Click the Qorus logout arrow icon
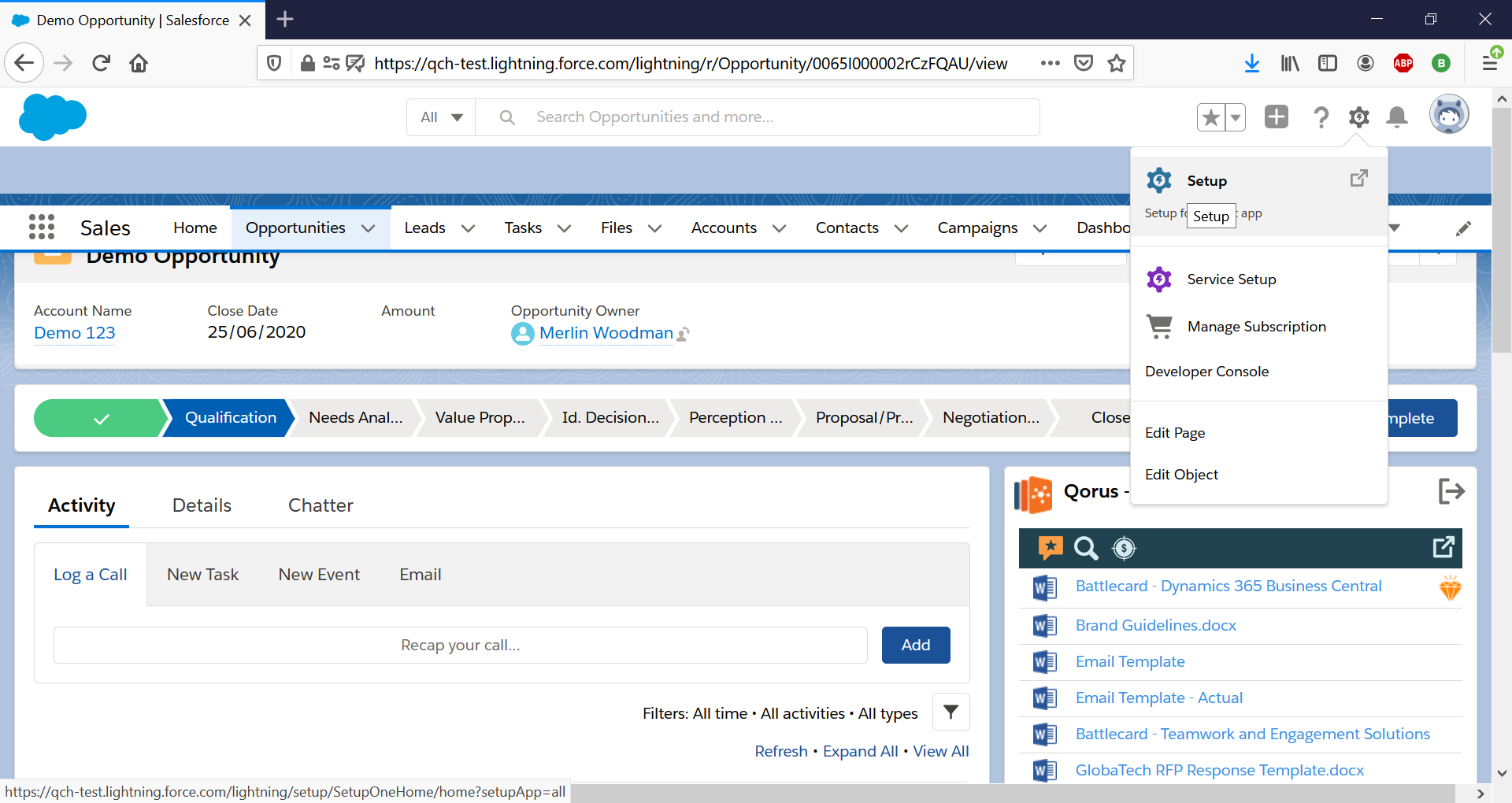This screenshot has width=1512, height=803. (1451, 491)
